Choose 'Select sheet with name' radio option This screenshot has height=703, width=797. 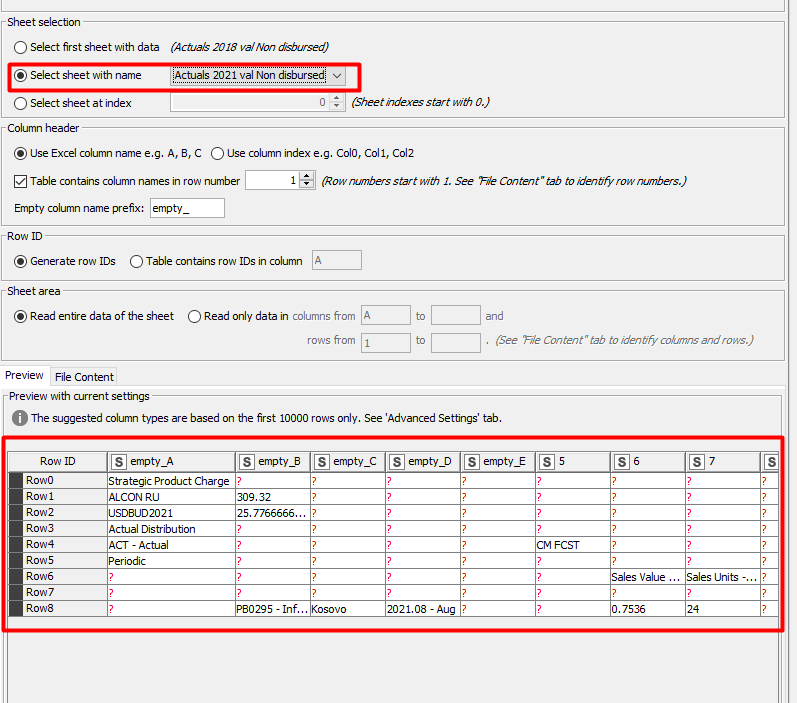tap(20, 75)
